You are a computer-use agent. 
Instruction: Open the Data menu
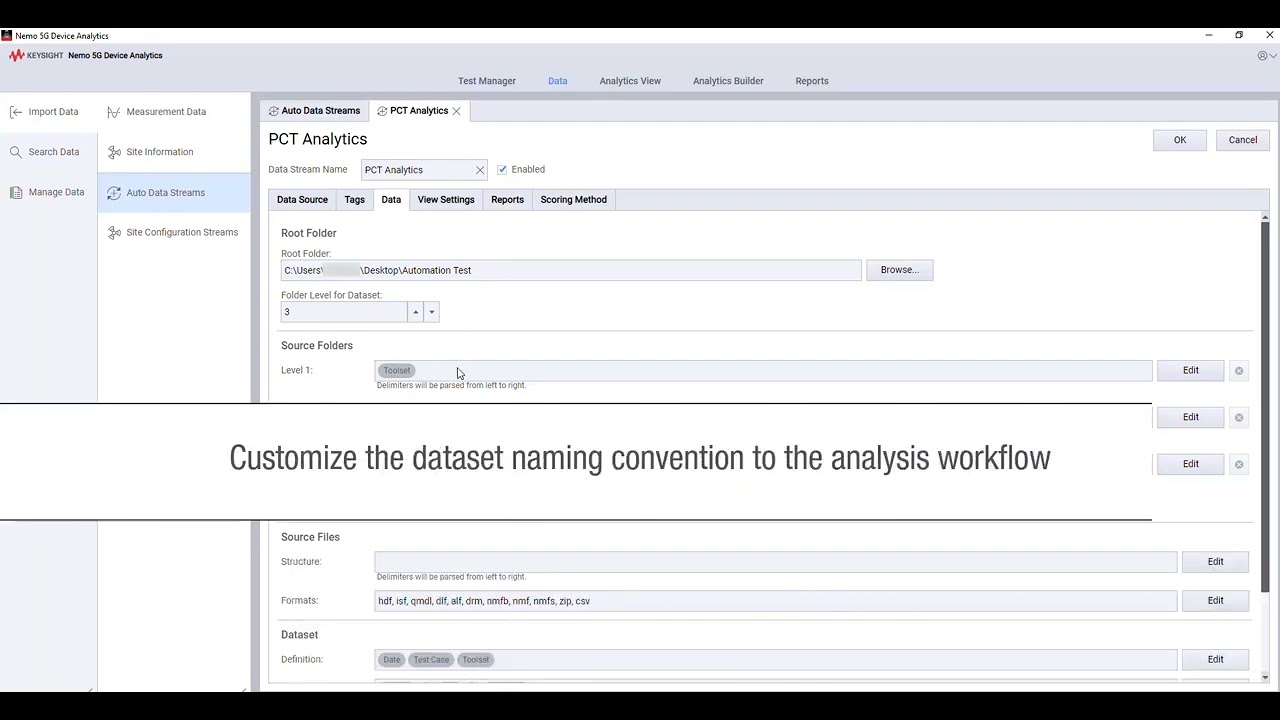558,81
